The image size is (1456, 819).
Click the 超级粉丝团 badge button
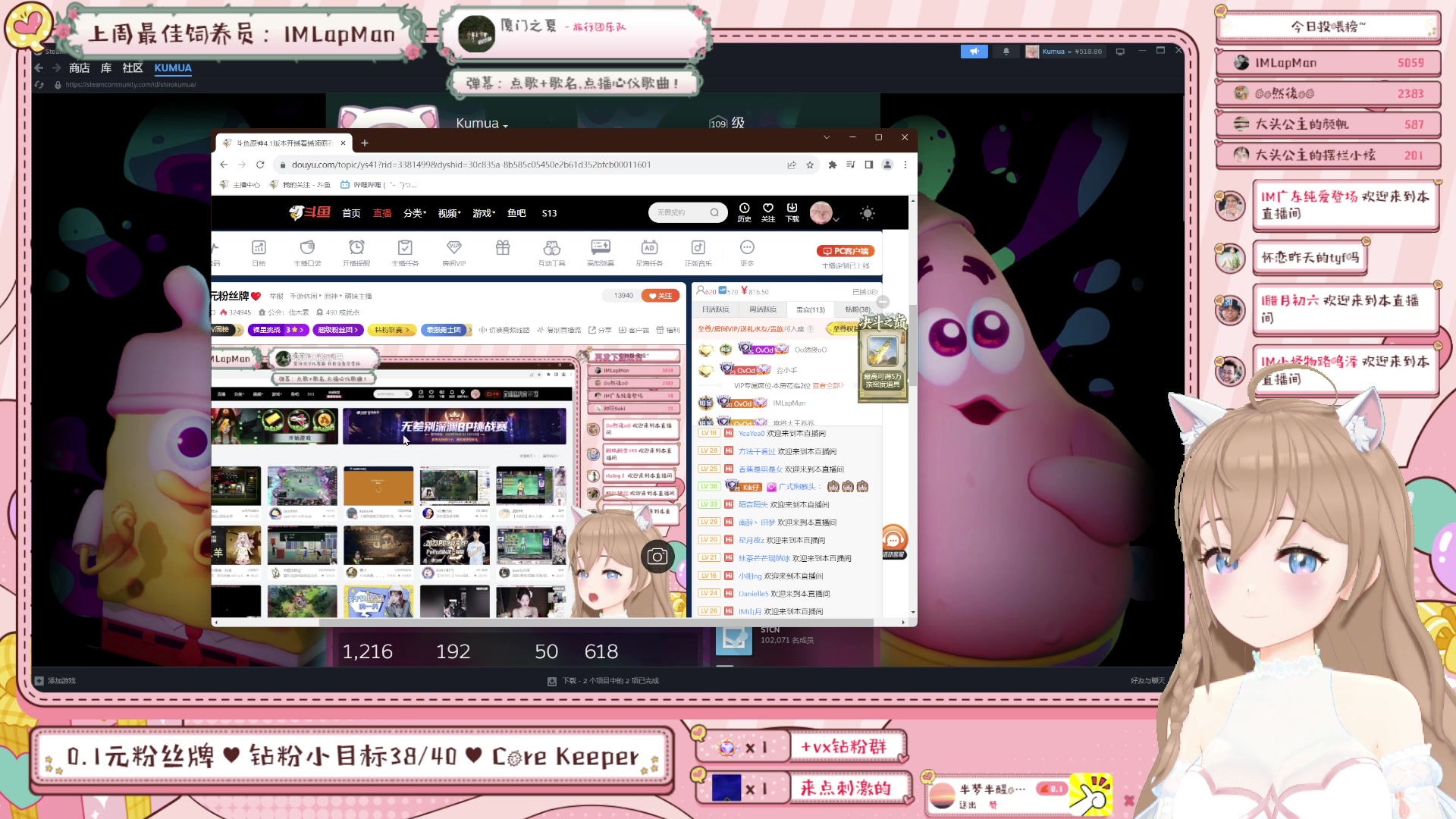(337, 330)
